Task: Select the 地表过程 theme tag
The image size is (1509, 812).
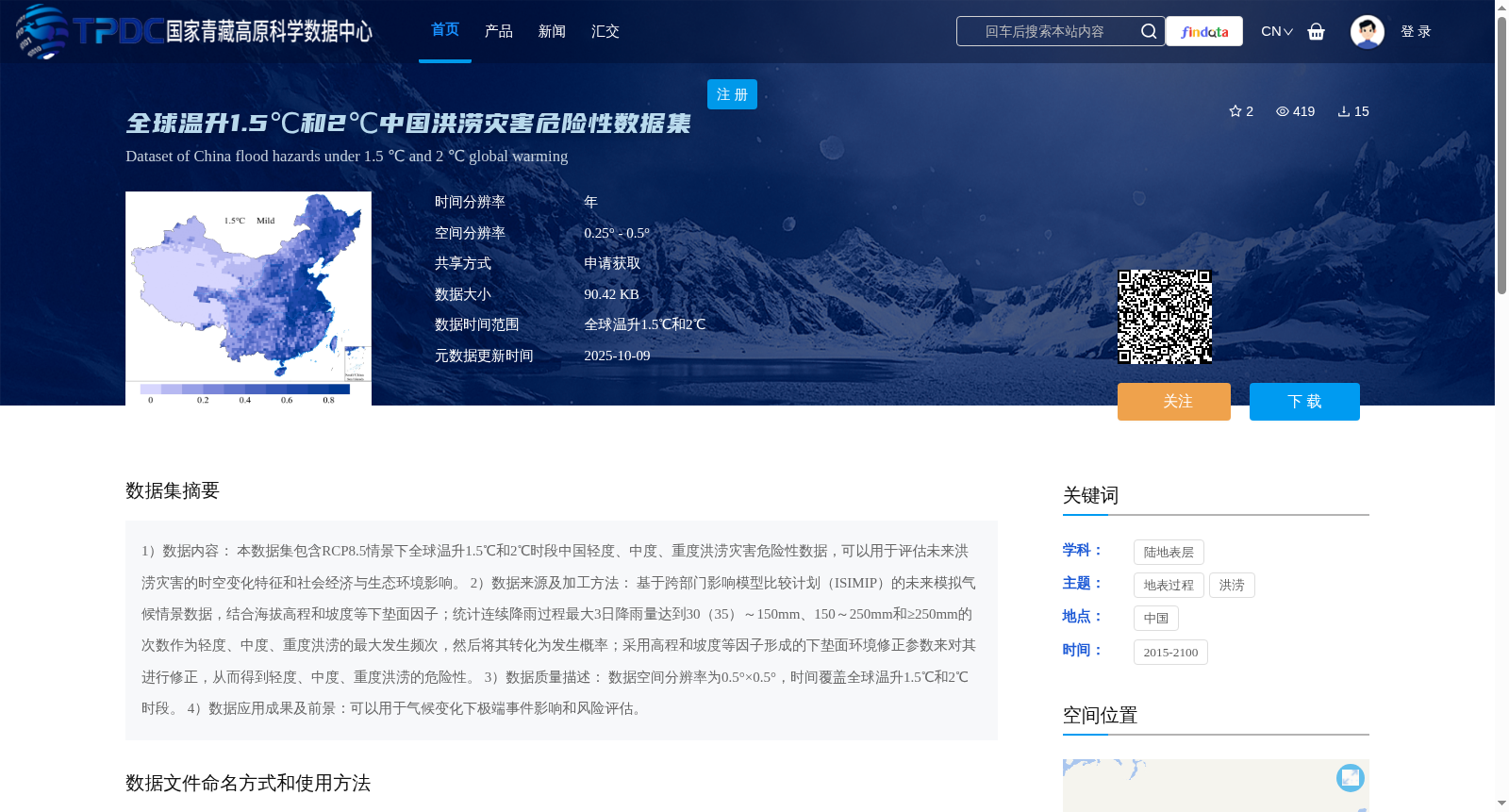Action: [1169, 585]
